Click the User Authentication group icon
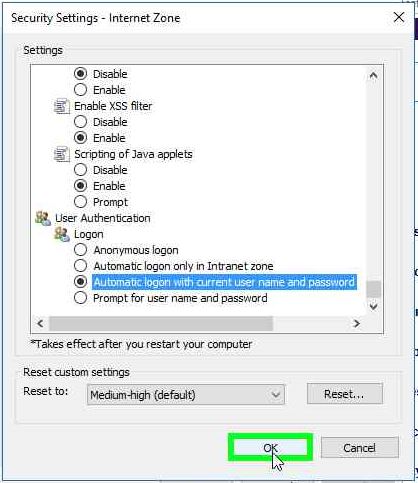This screenshot has width=418, height=483. click(43, 218)
